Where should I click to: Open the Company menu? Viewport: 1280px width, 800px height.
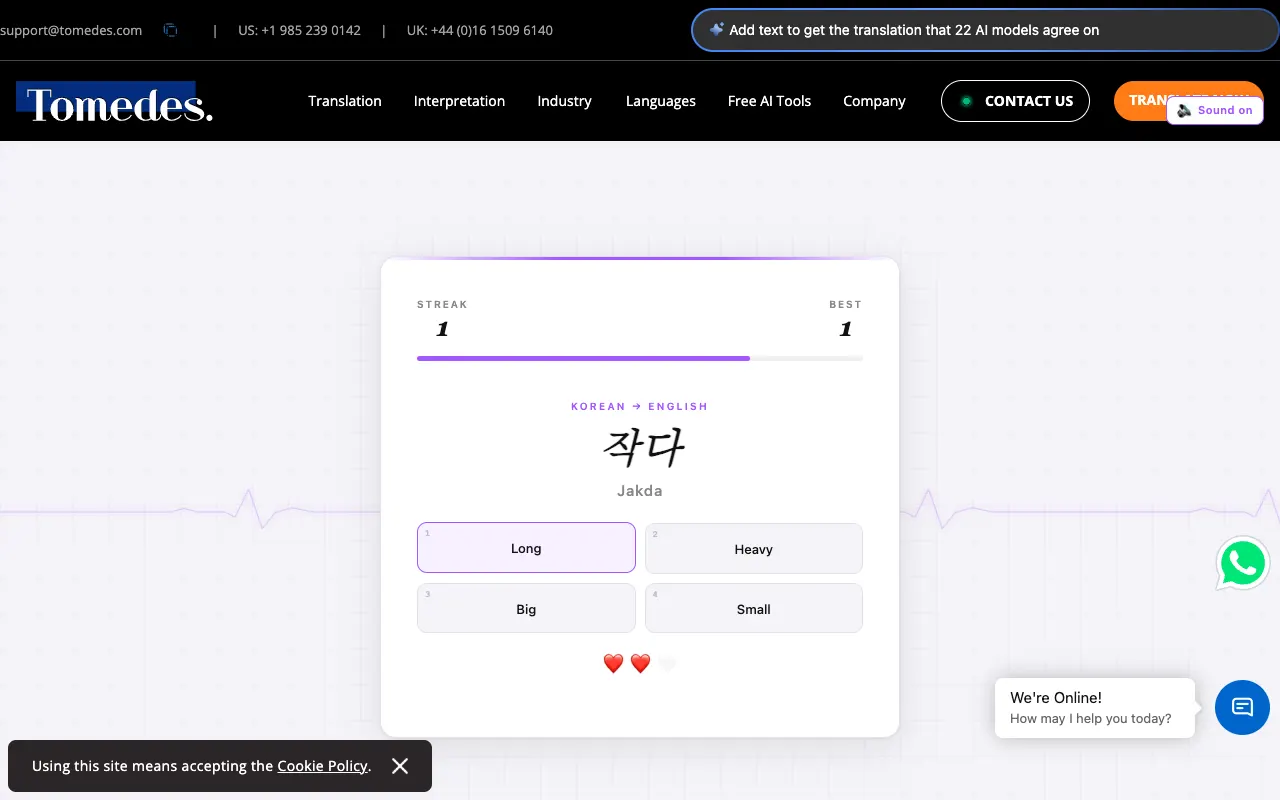[874, 101]
